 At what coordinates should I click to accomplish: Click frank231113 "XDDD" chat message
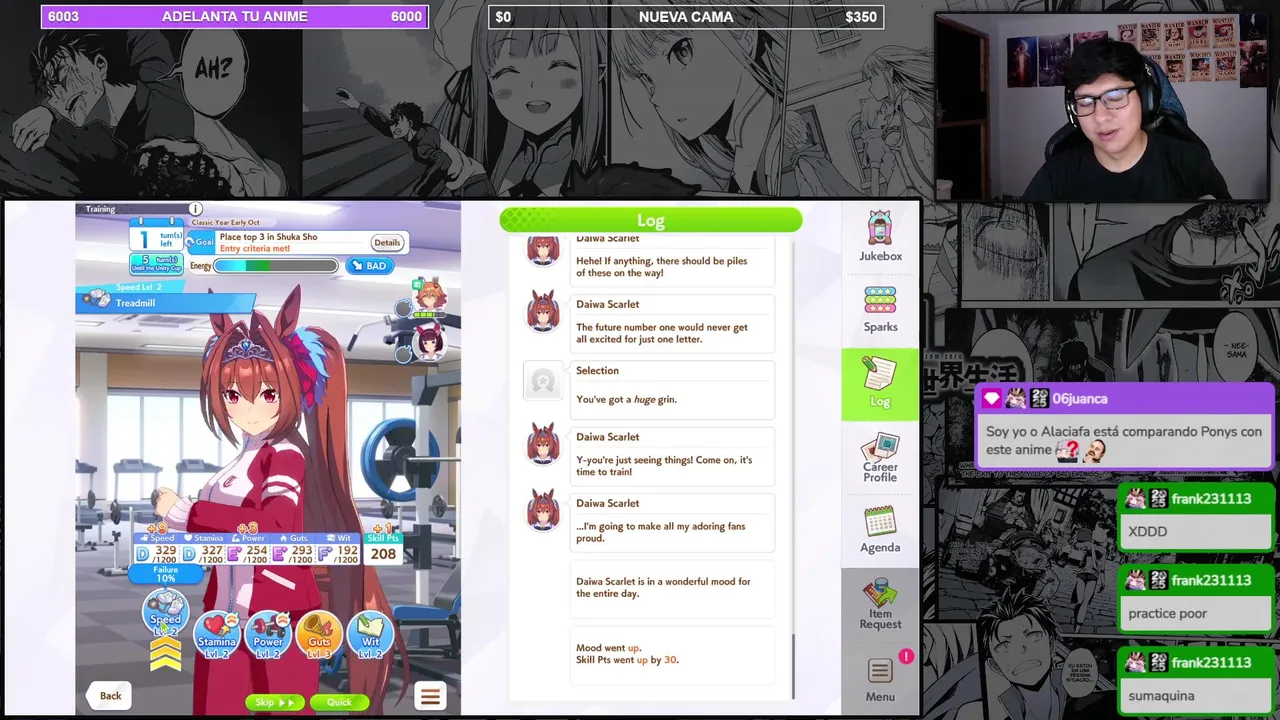[x=1195, y=517]
